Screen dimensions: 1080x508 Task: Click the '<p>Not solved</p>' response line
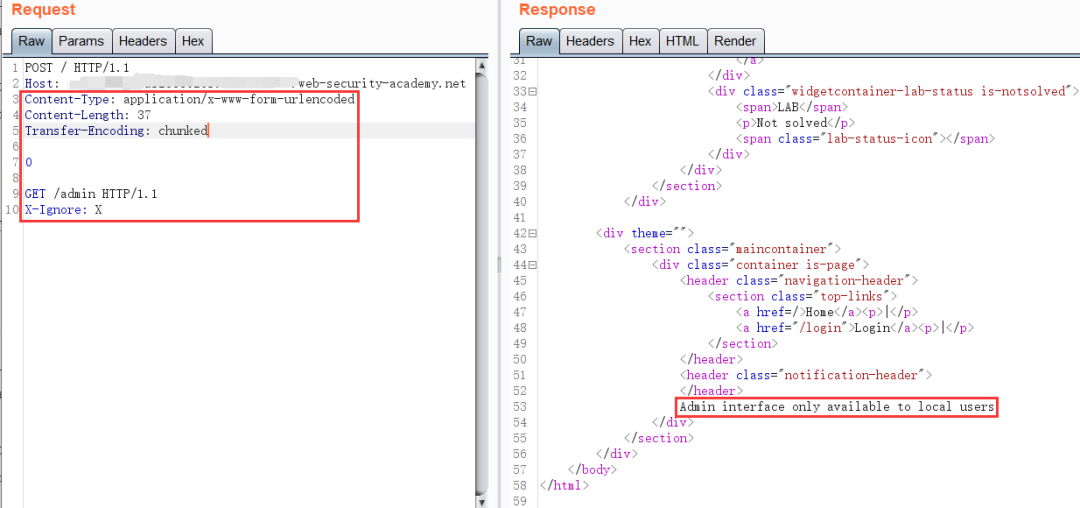(796, 123)
